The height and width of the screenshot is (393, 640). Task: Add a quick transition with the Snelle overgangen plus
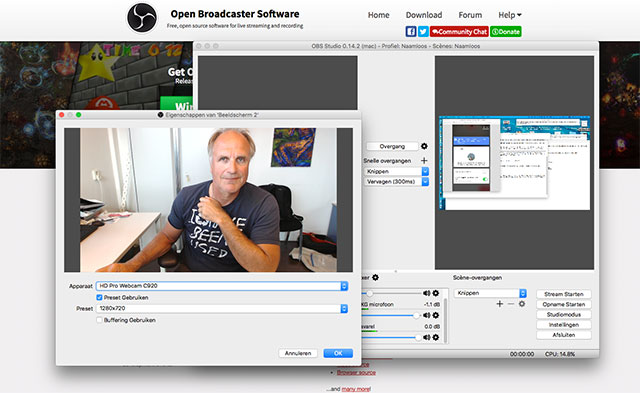[424, 160]
